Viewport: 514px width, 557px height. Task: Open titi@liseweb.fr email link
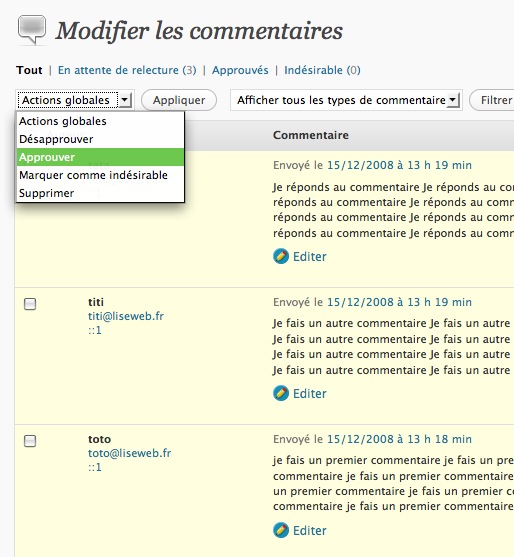point(126,316)
